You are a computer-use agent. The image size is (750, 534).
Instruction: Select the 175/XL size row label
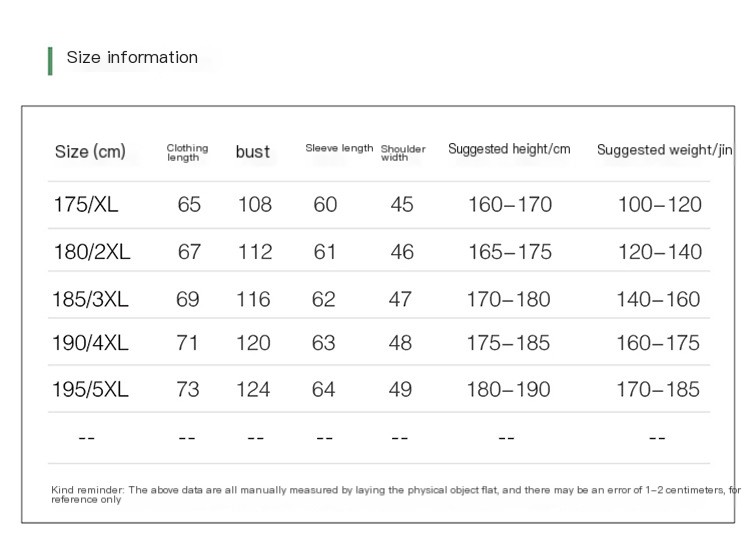pyautogui.click(x=86, y=205)
